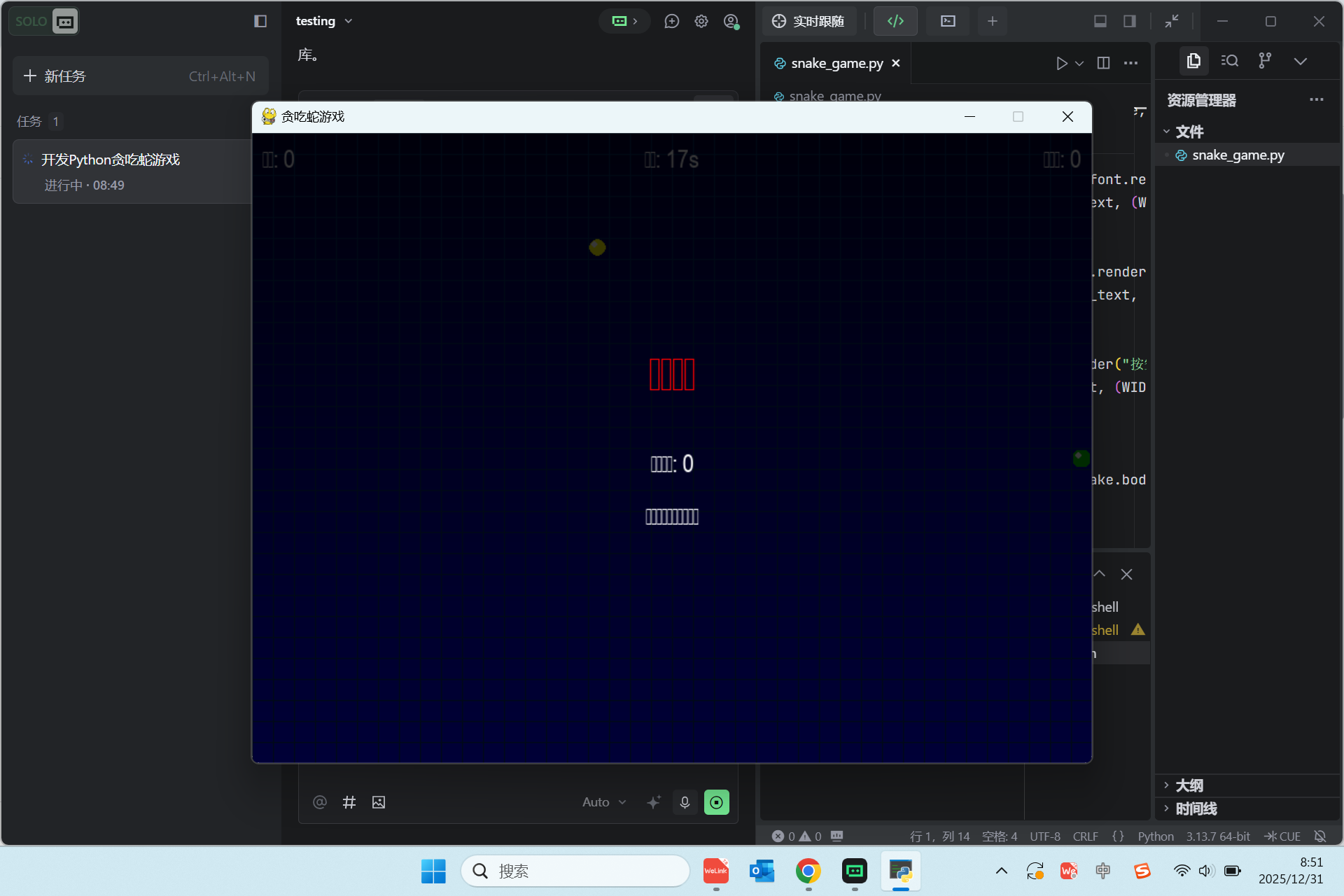Toggle the left sidebar panel

(260, 21)
